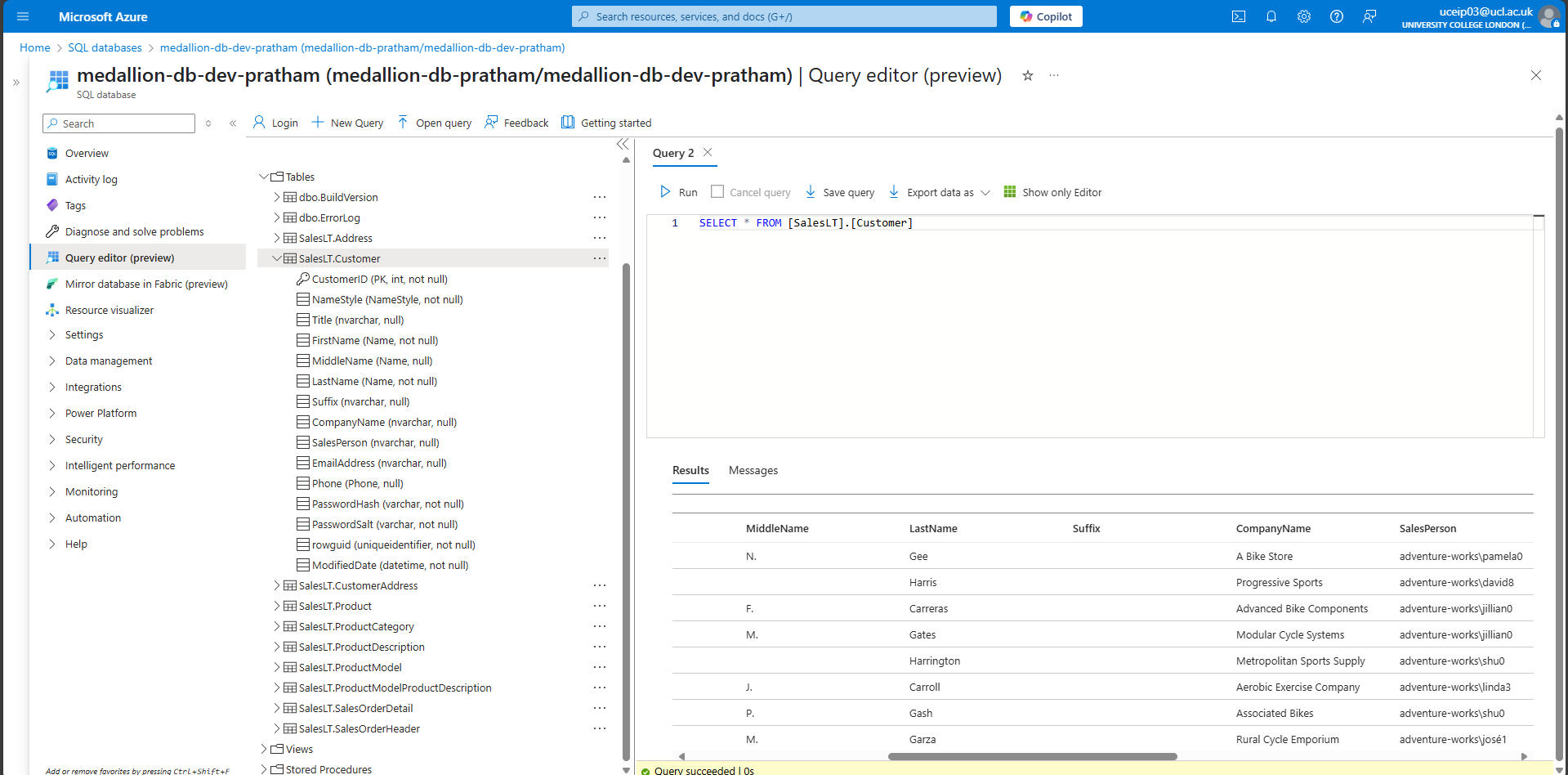Click the object explorer vertical scrollbar
Viewport: 1568px width, 775px height.
click(x=626, y=511)
